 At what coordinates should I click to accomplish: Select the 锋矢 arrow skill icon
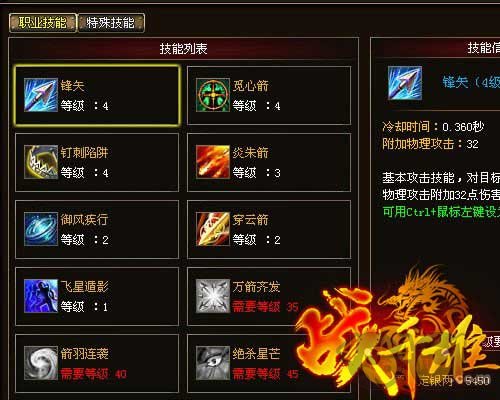tap(41, 95)
